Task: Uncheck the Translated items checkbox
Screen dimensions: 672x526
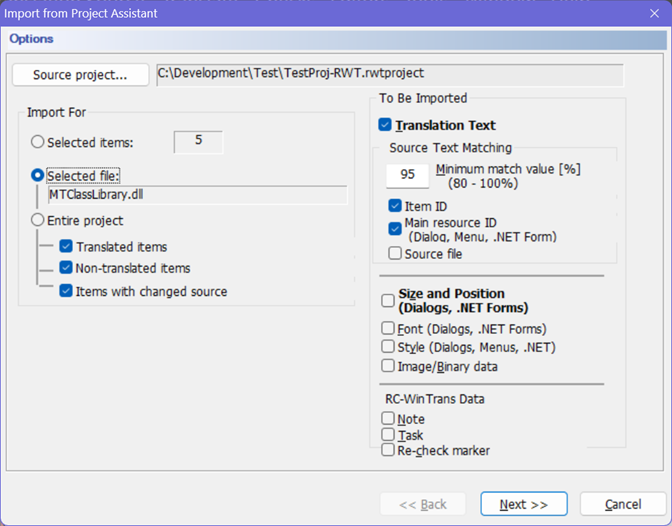Action: (66, 246)
